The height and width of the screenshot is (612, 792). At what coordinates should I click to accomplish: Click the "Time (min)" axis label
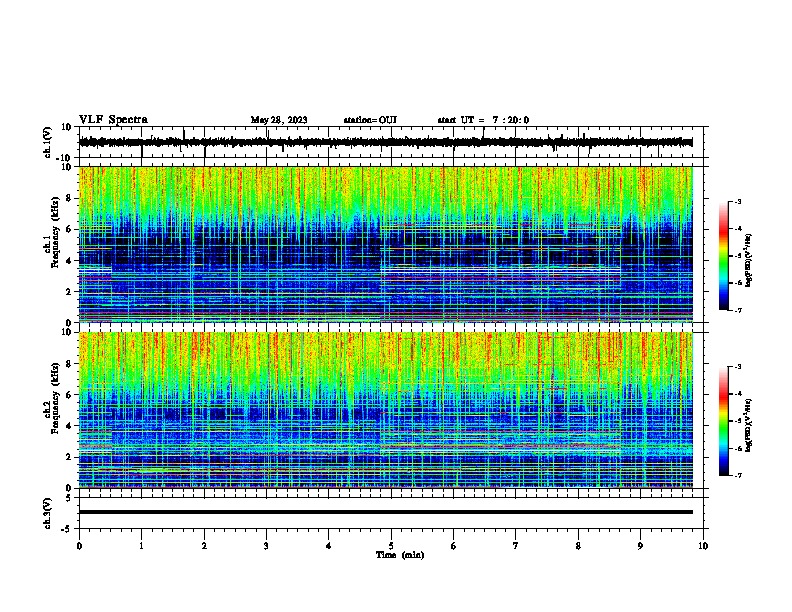click(x=400, y=555)
